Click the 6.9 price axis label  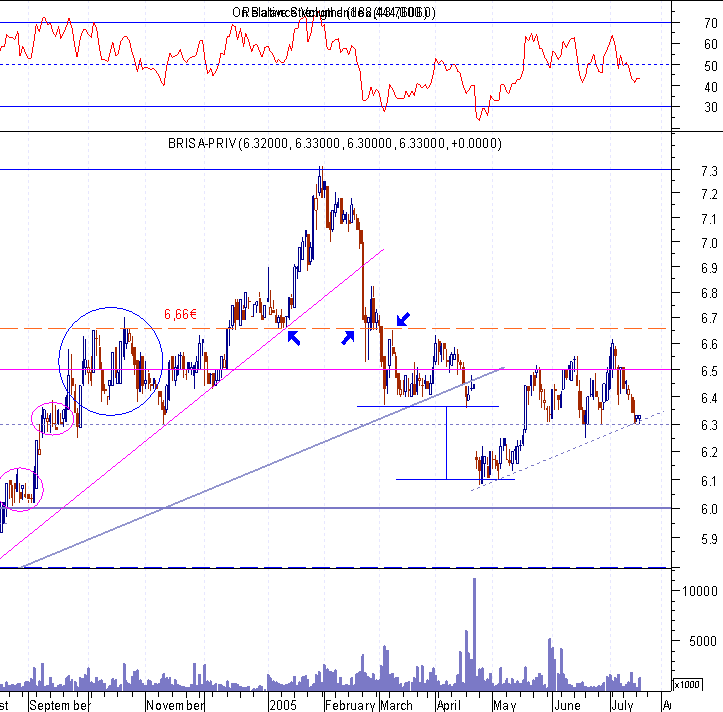pyautogui.click(x=710, y=268)
